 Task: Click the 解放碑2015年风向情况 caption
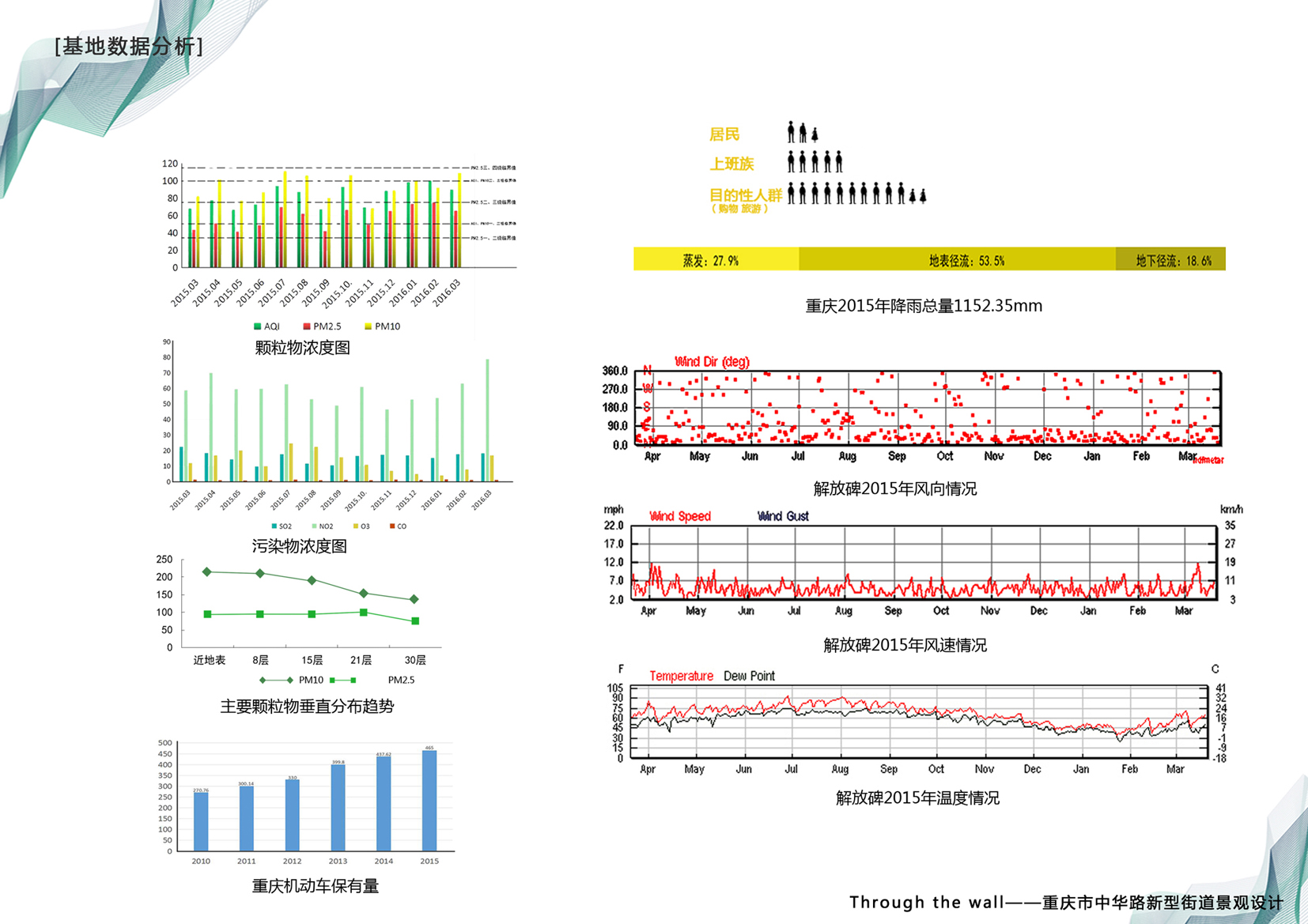[x=895, y=489]
